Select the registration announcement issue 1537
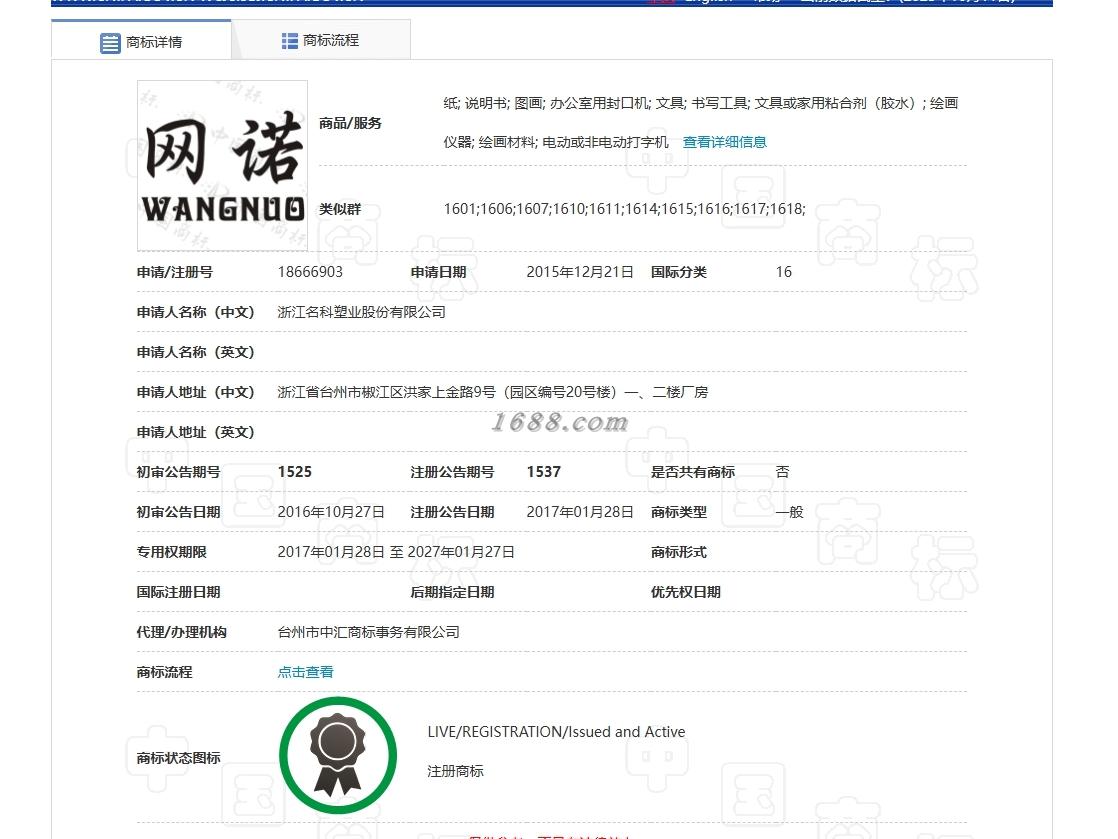The image size is (1118, 839). click(x=543, y=472)
